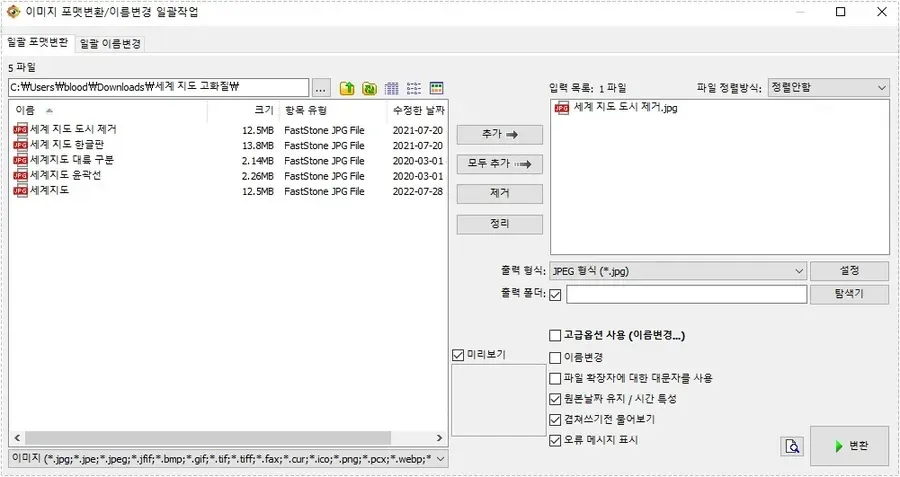Viewport: 900px width, 477px height.
Task: Open the 파일 정렬방식 dropdown
Action: (828, 88)
